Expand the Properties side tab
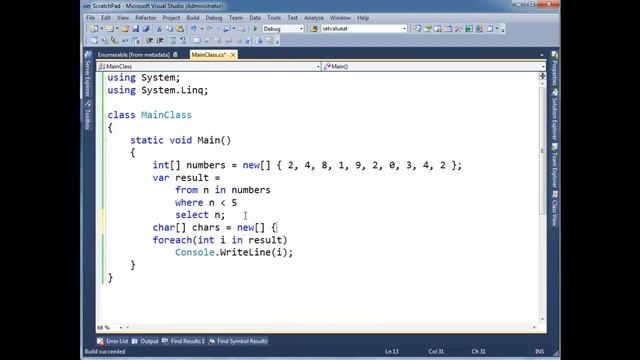 [554, 69]
